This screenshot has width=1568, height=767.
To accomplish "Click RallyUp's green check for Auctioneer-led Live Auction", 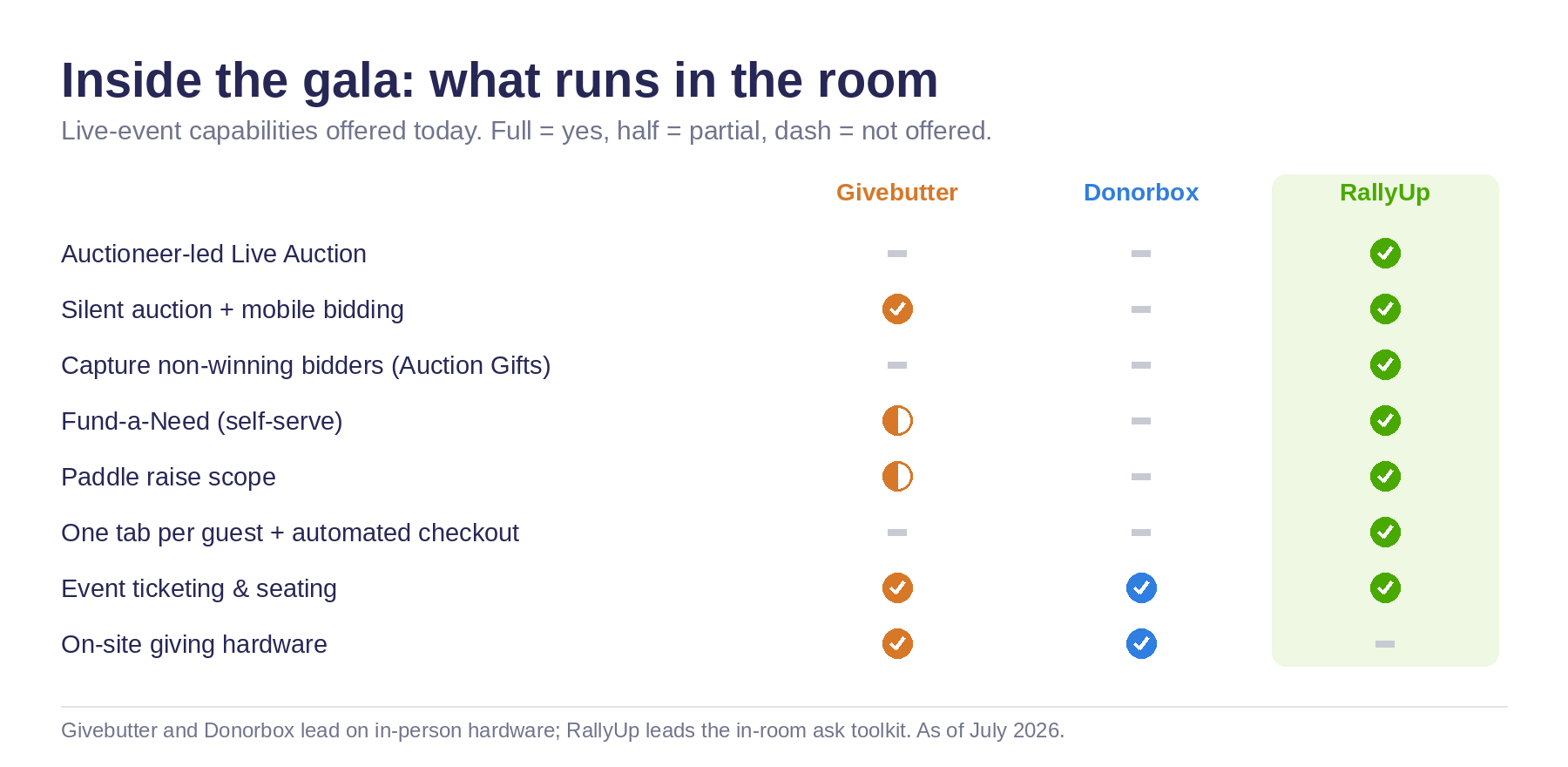I will tap(1385, 254).
